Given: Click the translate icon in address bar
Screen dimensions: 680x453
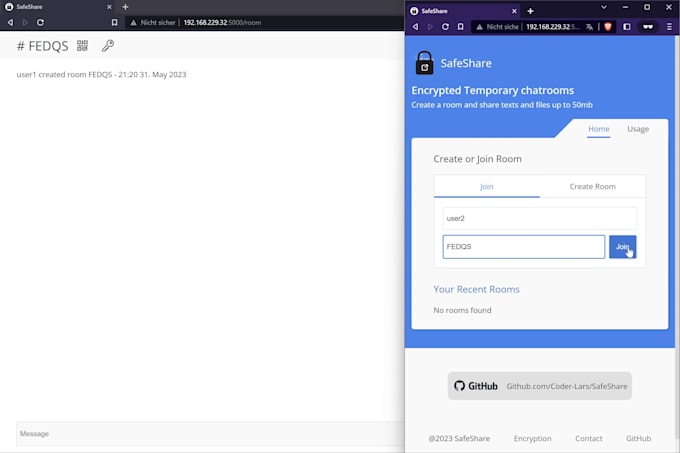Looking at the screenshot, I should click(589, 27).
